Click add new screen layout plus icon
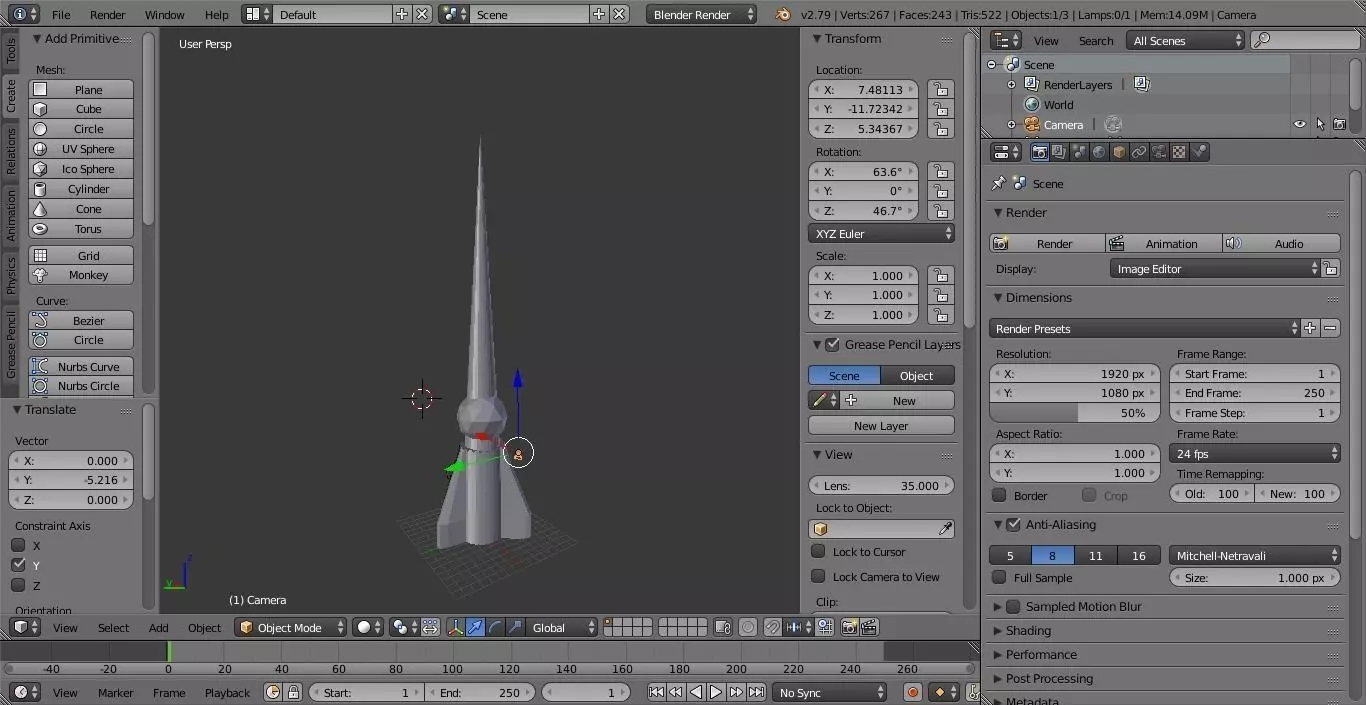This screenshot has width=1366, height=705. pos(402,14)
